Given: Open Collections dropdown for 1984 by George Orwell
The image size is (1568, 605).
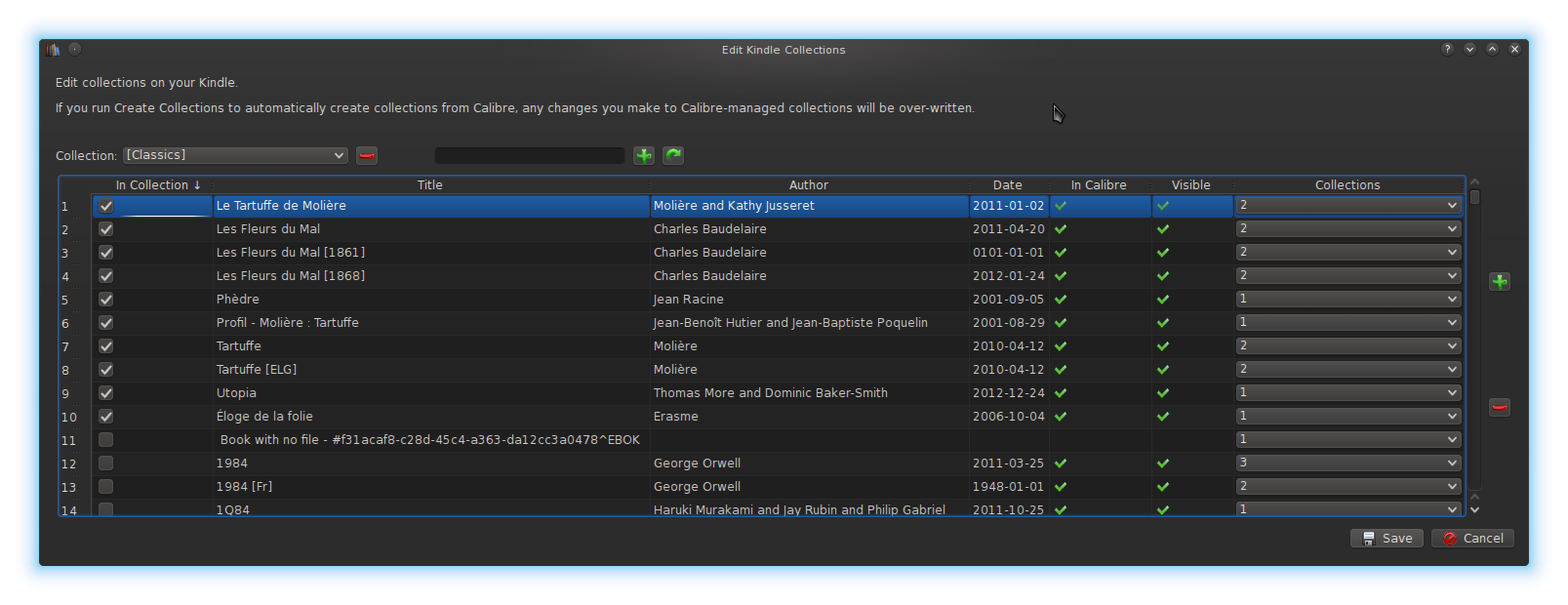Looking at the screenshot, I should coord(1348,464).
